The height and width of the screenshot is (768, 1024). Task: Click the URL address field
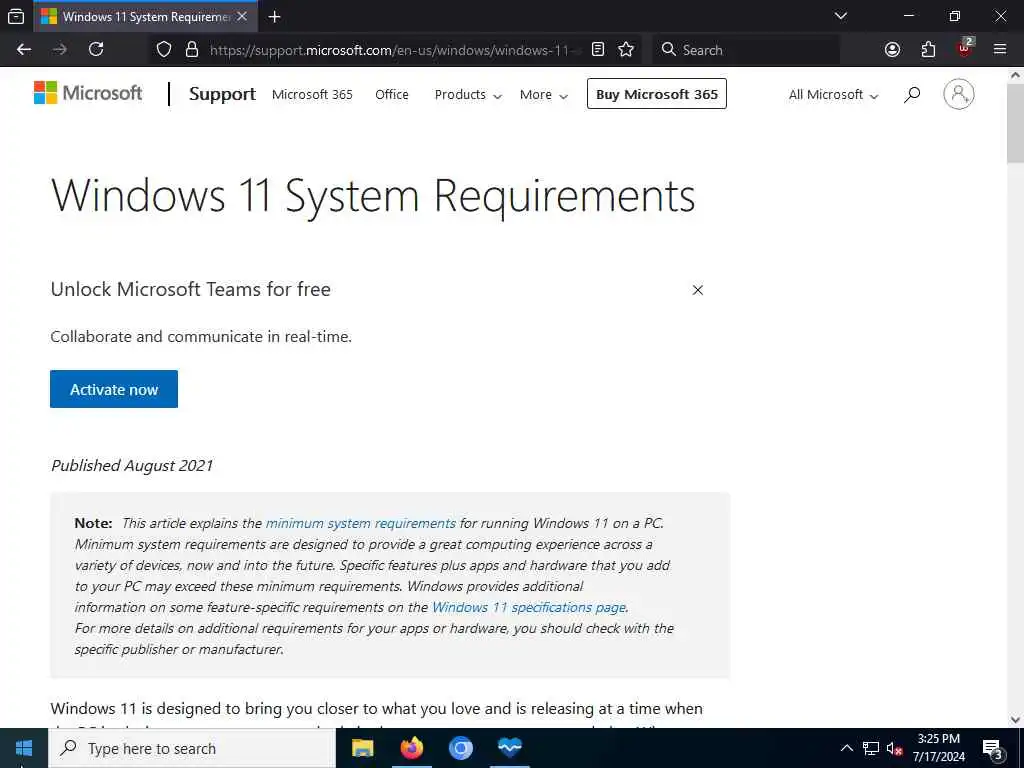(394, 50)
